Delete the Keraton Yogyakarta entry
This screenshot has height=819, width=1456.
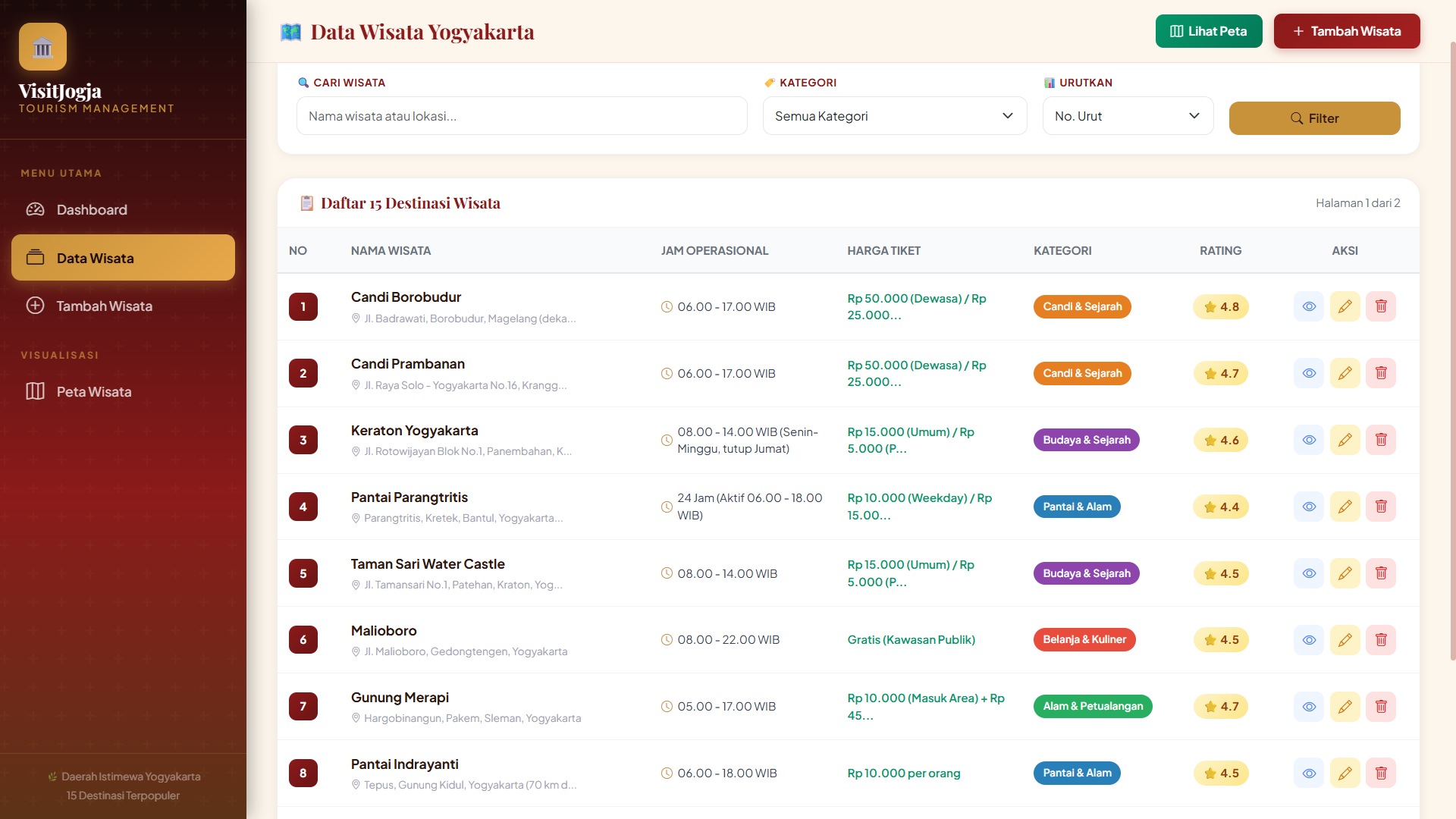1381,440
